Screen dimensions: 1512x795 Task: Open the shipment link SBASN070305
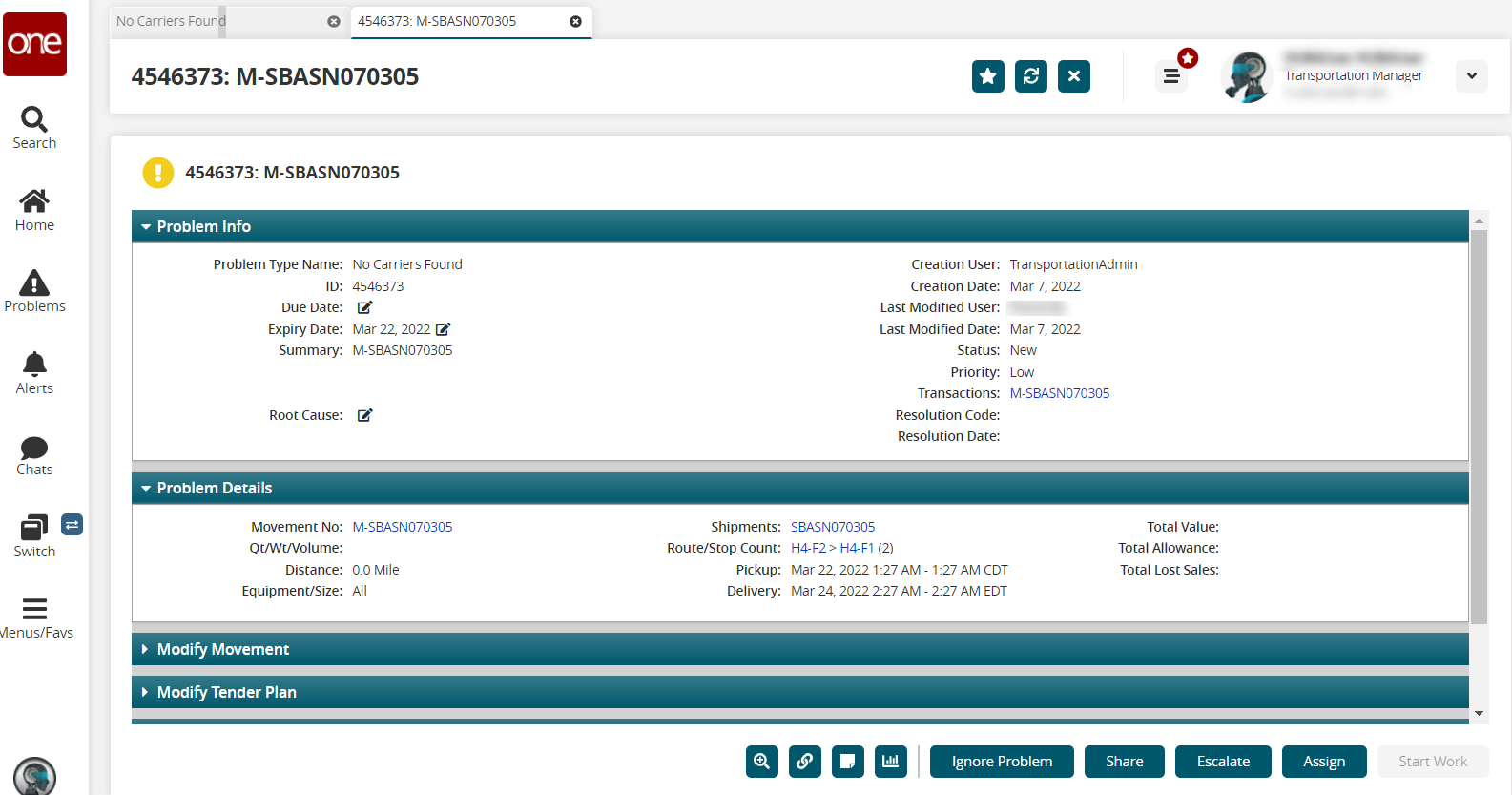pos(833,527)
